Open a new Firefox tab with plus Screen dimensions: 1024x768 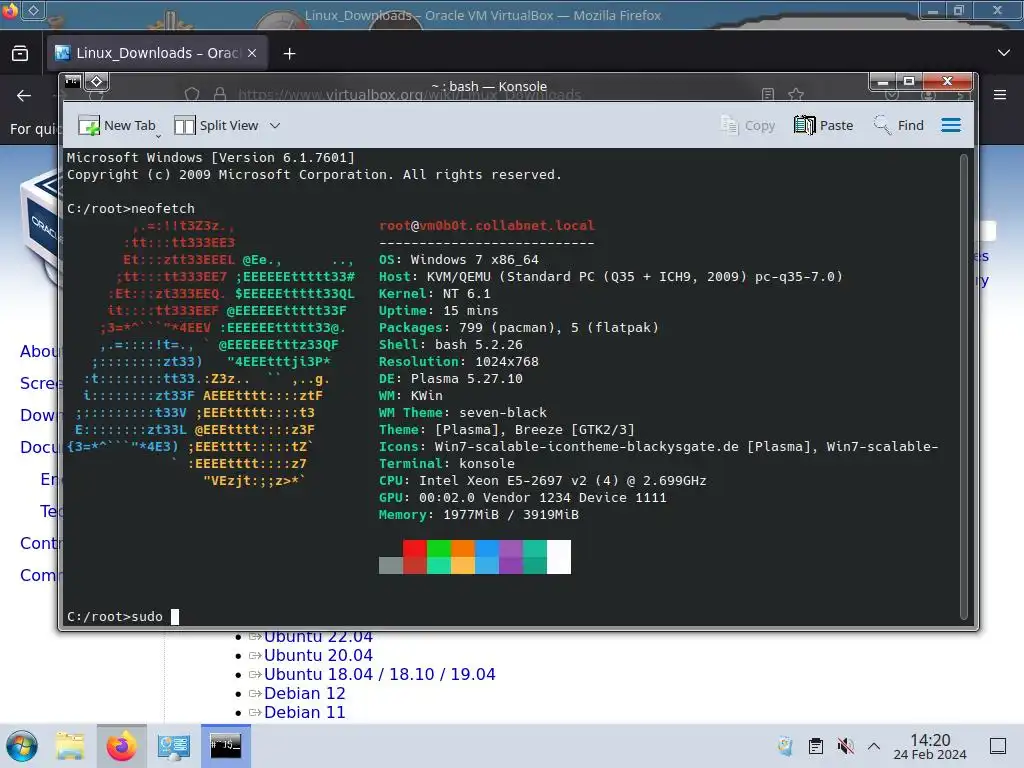point(289,54)
